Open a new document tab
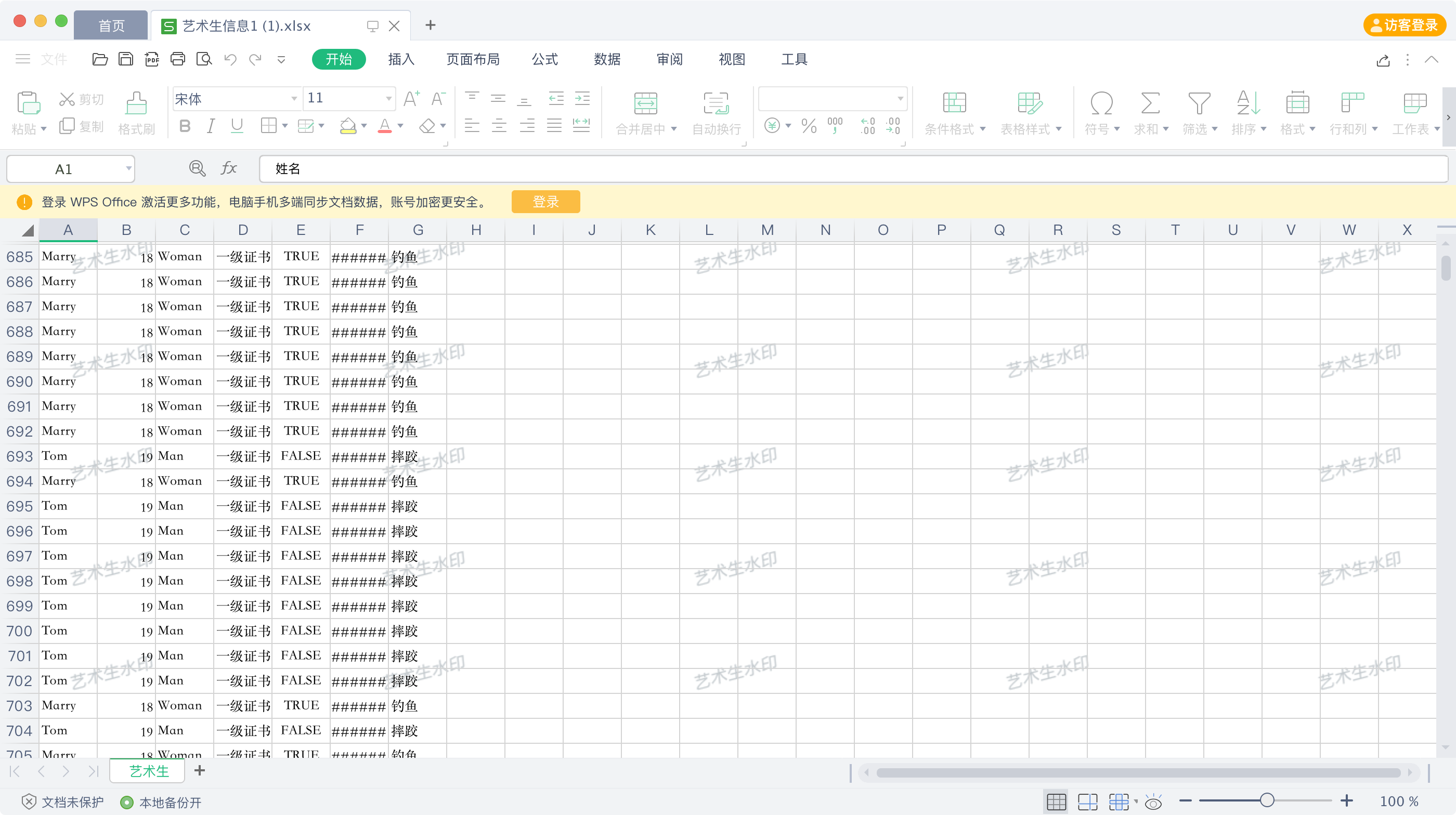 click(x=430, y=25)
